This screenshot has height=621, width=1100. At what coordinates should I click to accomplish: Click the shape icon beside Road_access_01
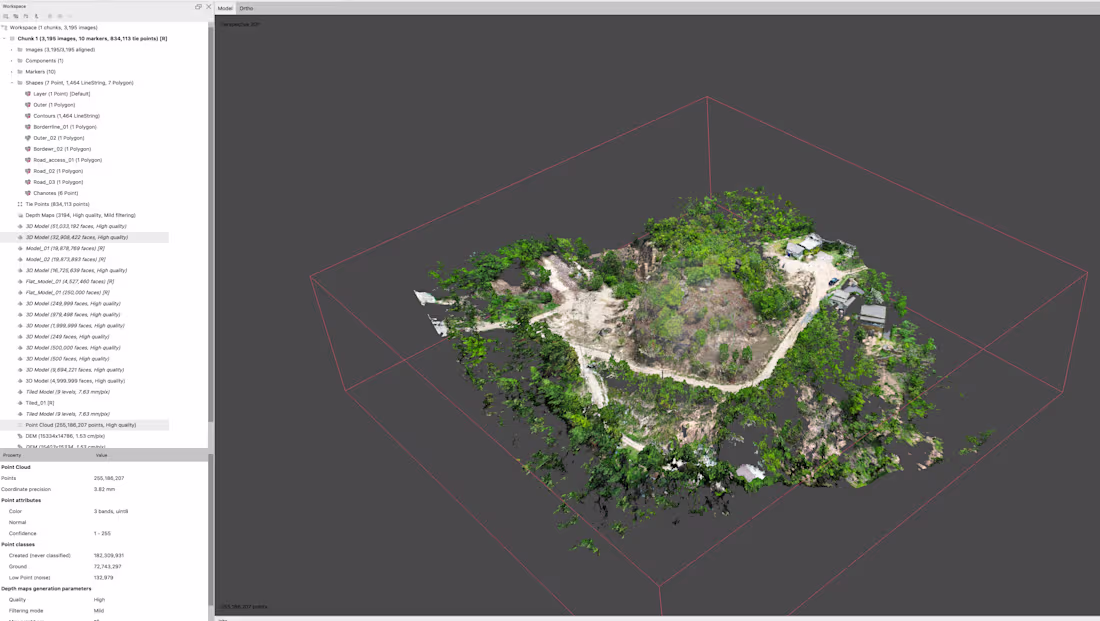[27, 160]
